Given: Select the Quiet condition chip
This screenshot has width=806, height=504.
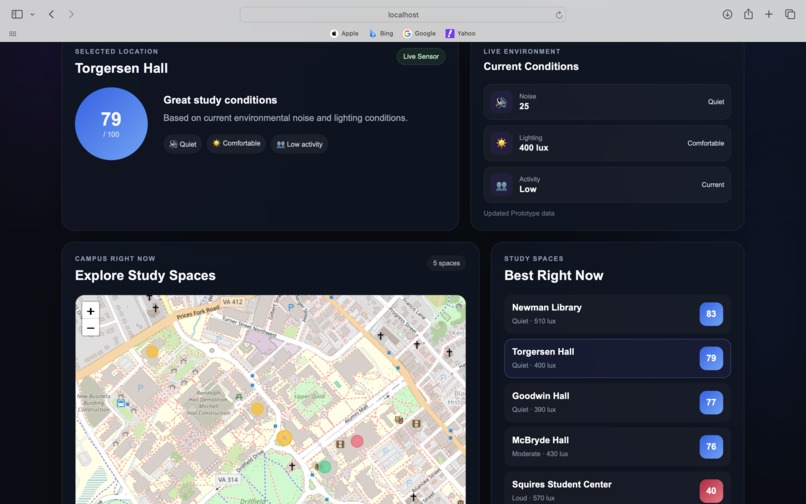Looking at the screenshot, I should point(182,144).
